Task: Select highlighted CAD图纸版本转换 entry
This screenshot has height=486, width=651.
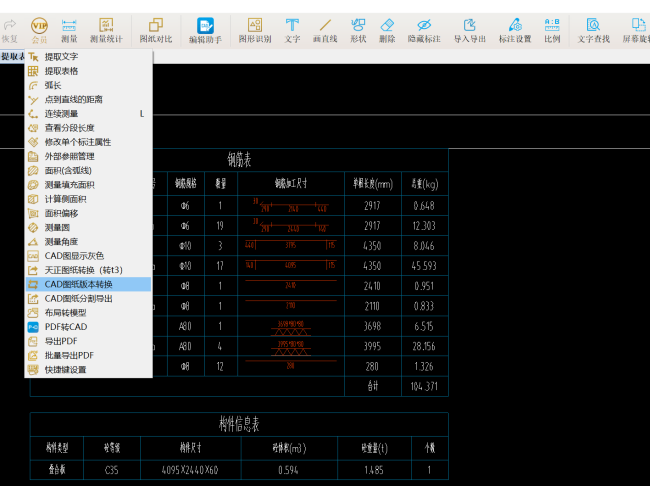Action: (x=88, y=284)
